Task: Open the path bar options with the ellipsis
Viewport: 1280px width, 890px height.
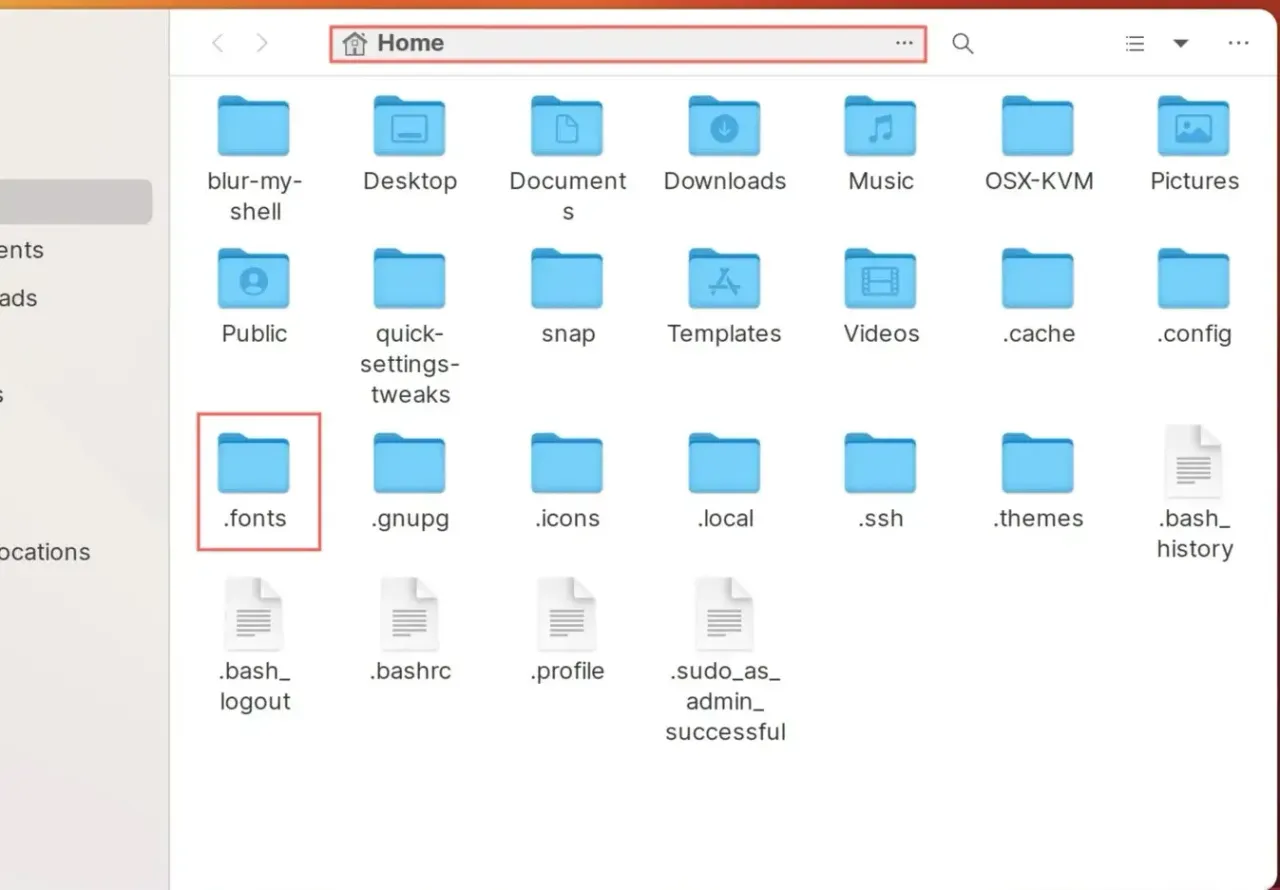Action: click(904, 43)
